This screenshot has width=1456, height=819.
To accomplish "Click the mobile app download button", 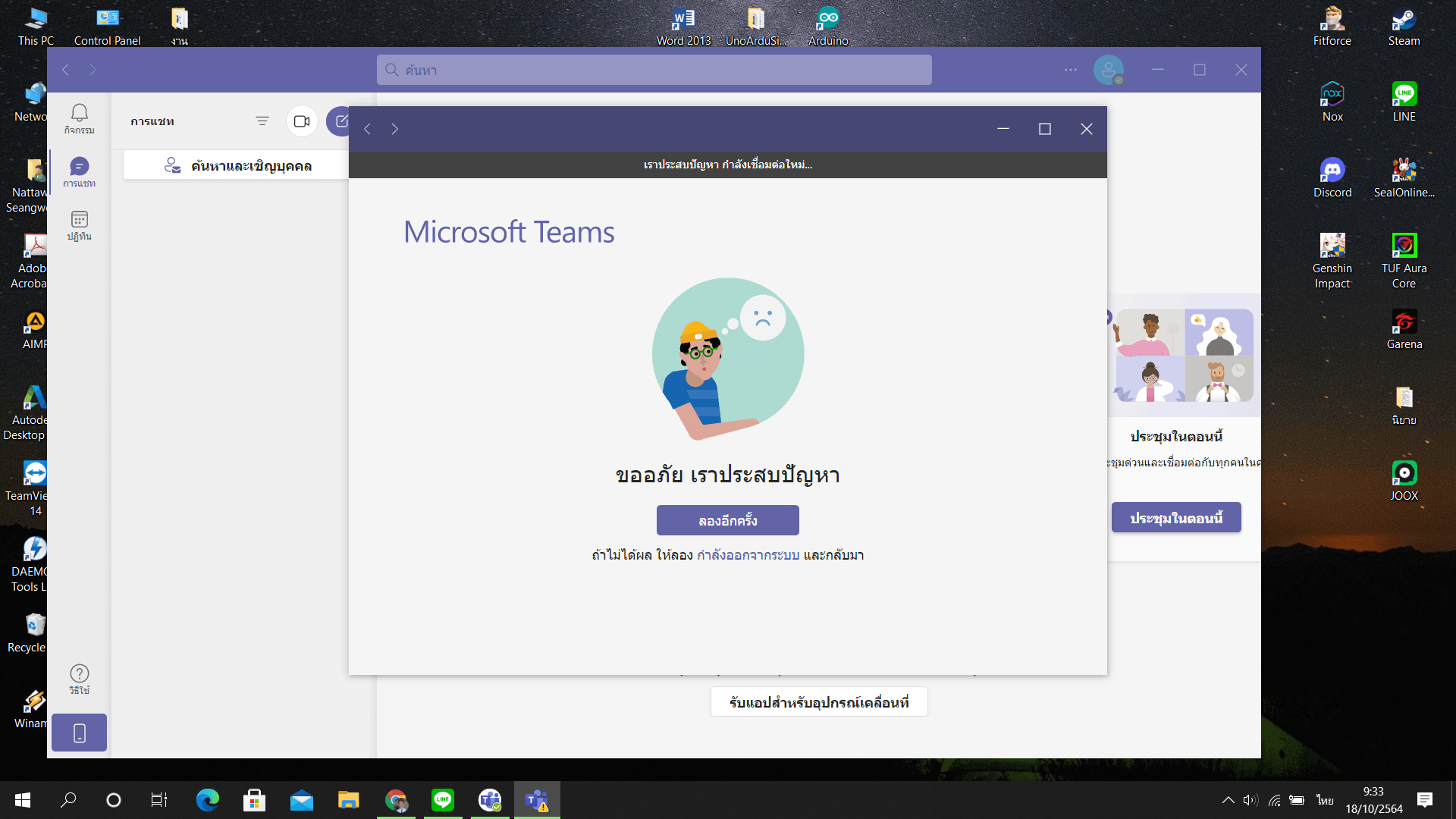I will [x=818, y=702].
